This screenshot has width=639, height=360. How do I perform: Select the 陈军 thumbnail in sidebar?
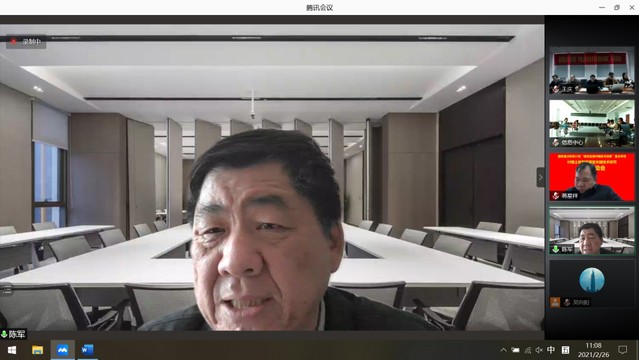(592, 230)
